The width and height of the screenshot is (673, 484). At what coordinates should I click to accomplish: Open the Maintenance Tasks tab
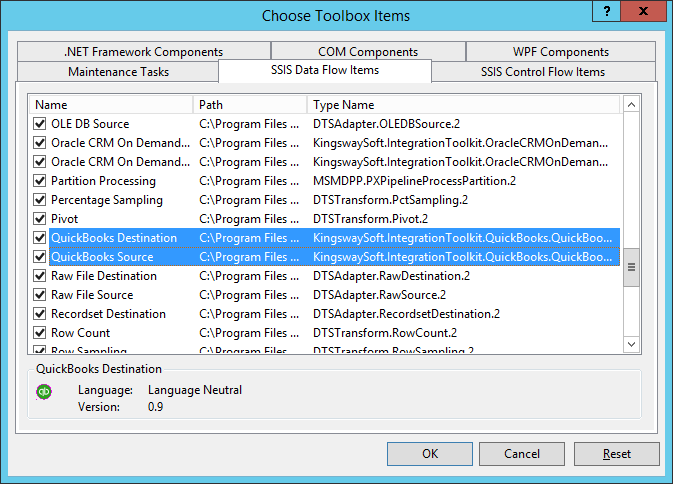click(x=118, y=72)
